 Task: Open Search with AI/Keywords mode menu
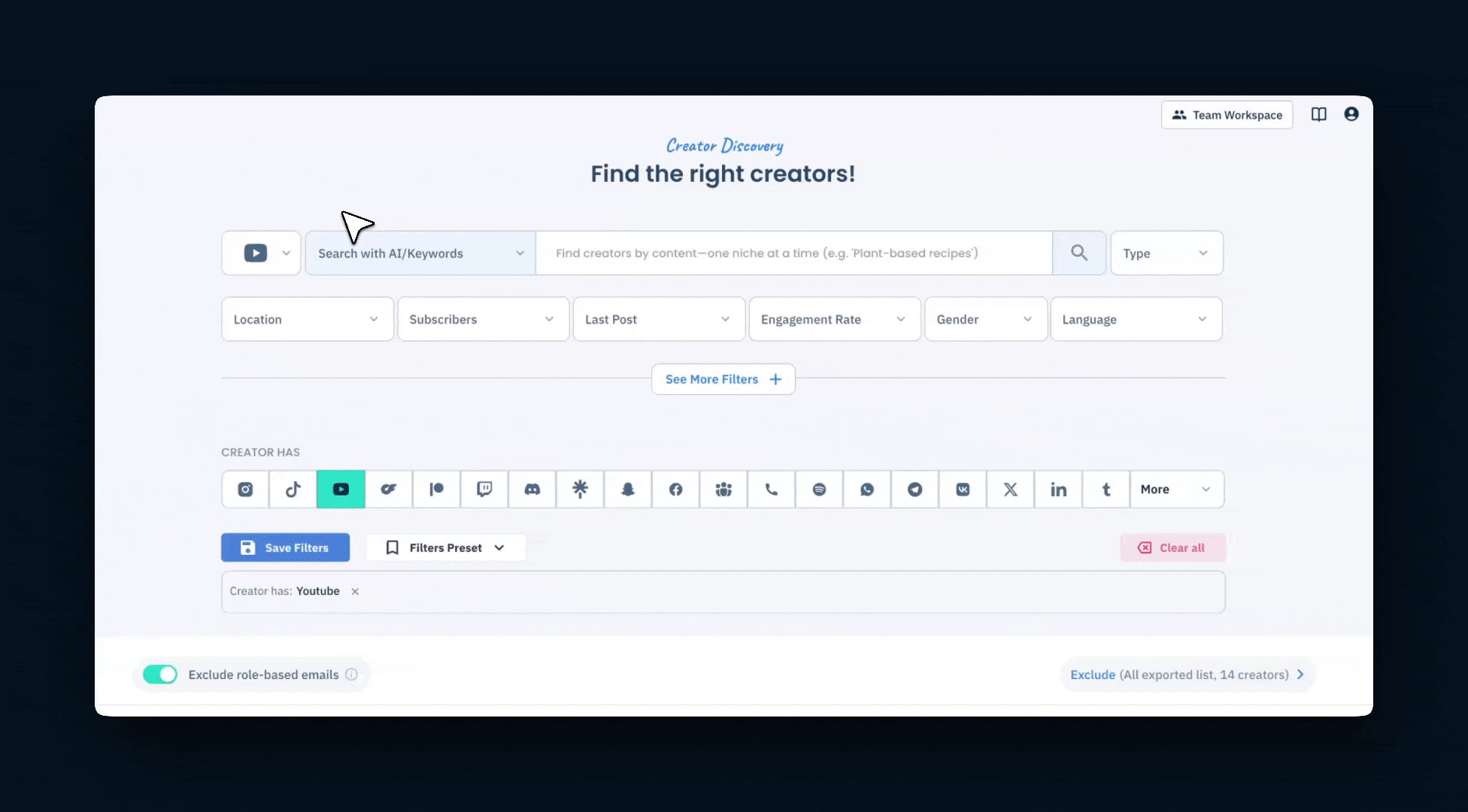[x=420, y=253]
